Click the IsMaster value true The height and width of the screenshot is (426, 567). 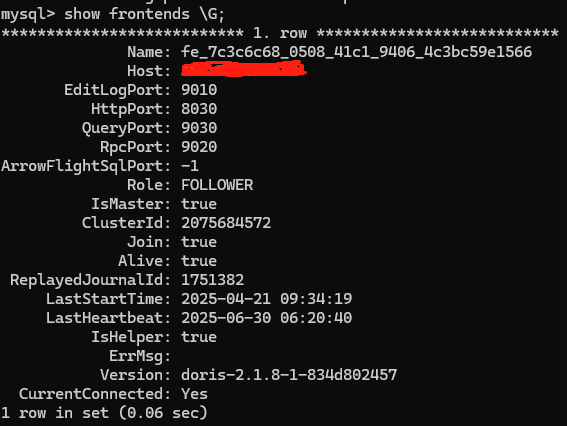click(x=199, y=204)
